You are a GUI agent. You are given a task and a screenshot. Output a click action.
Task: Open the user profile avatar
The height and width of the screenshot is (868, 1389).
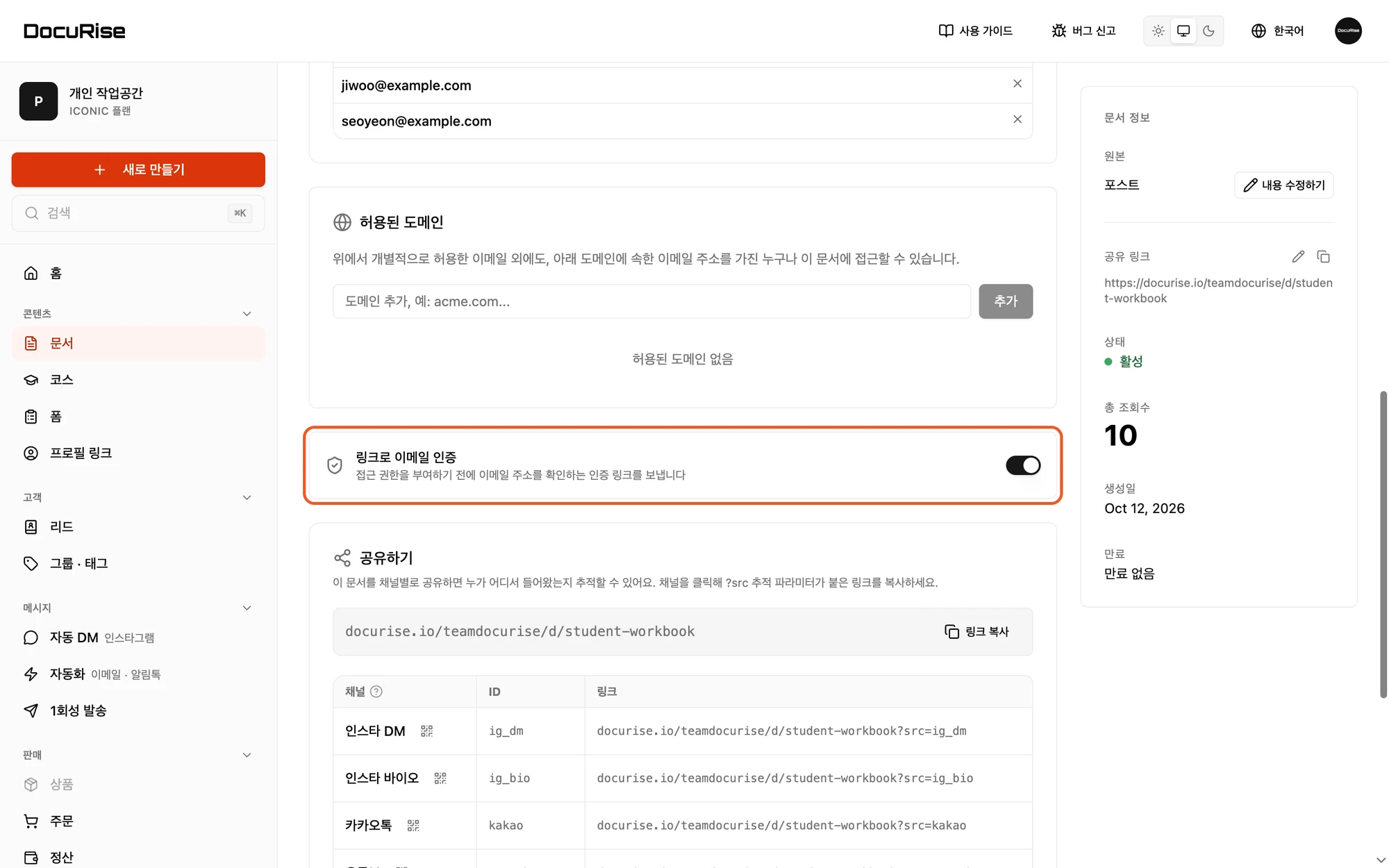1348,31
